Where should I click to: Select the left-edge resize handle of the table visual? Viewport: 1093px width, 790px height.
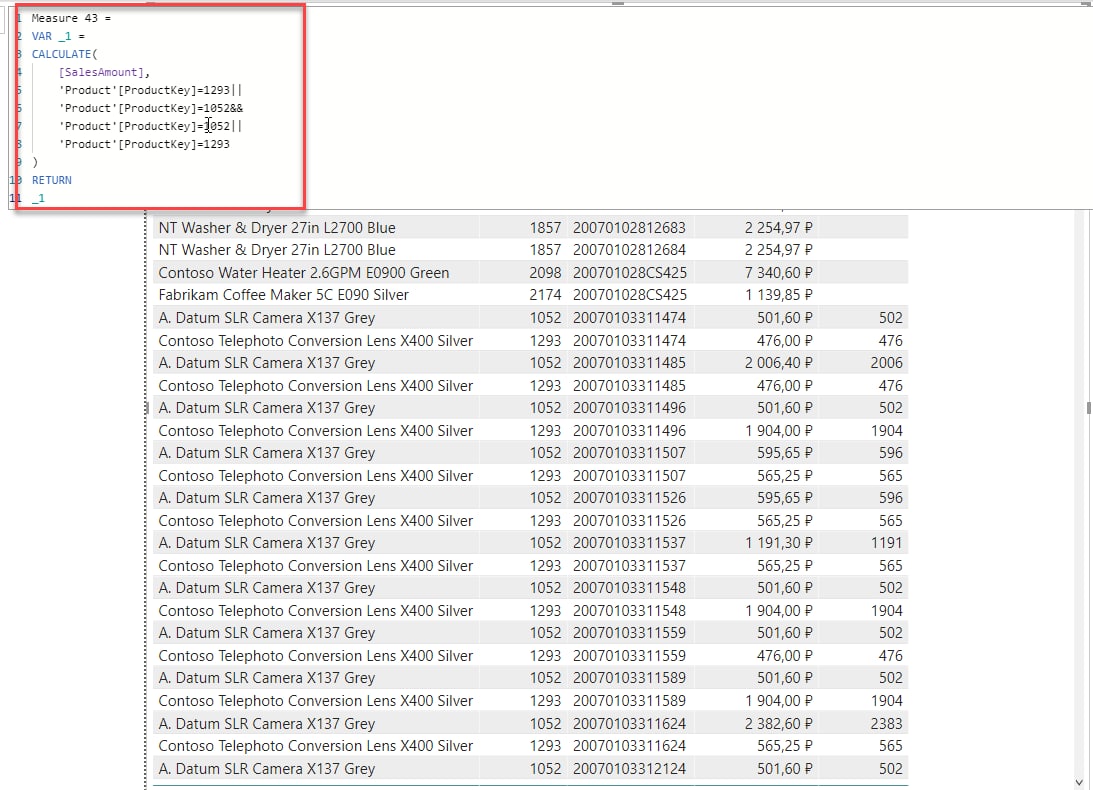pos(147,408)
